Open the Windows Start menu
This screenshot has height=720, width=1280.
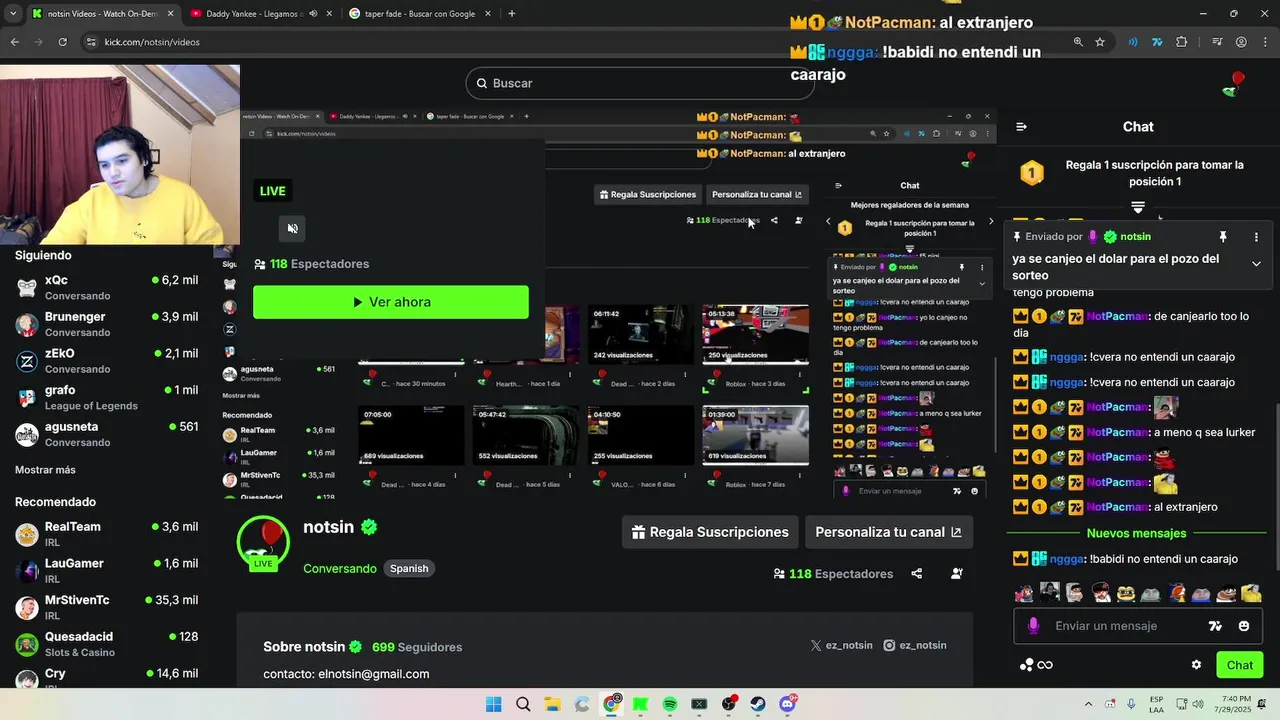point(493,704)
